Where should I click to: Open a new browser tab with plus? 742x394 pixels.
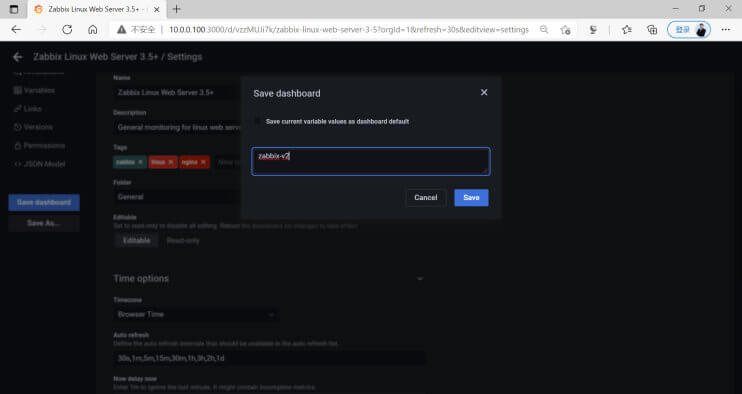(177, 9)
